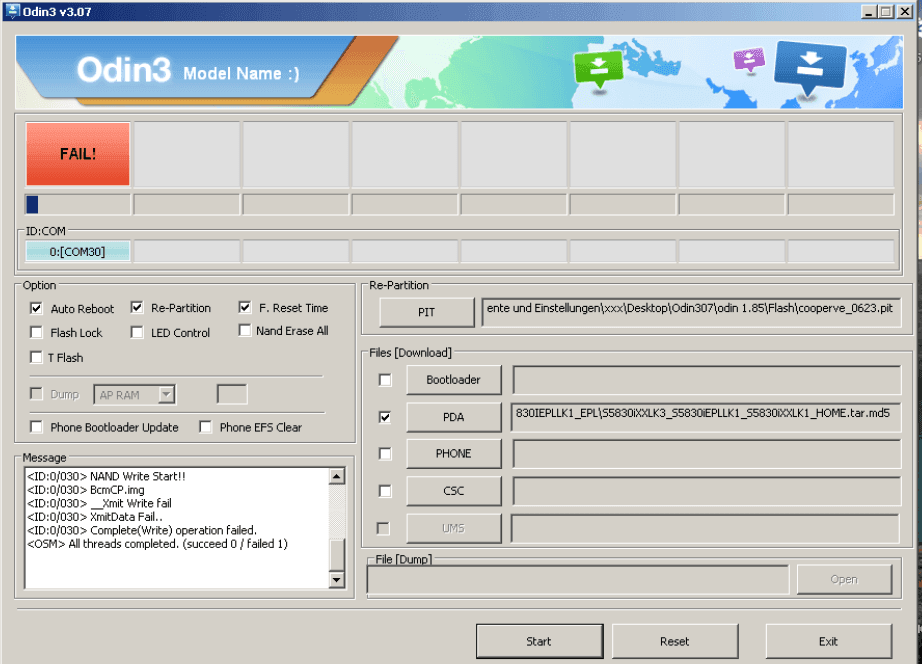Click the Exit button
This screenshot has width=922, height=664.
point(829,641)
